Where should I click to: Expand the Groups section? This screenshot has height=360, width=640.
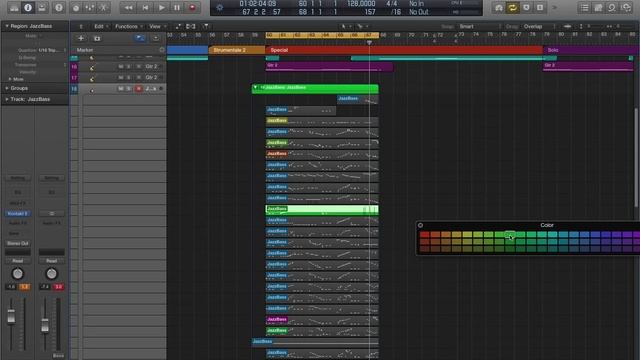(x=7, y=88)
